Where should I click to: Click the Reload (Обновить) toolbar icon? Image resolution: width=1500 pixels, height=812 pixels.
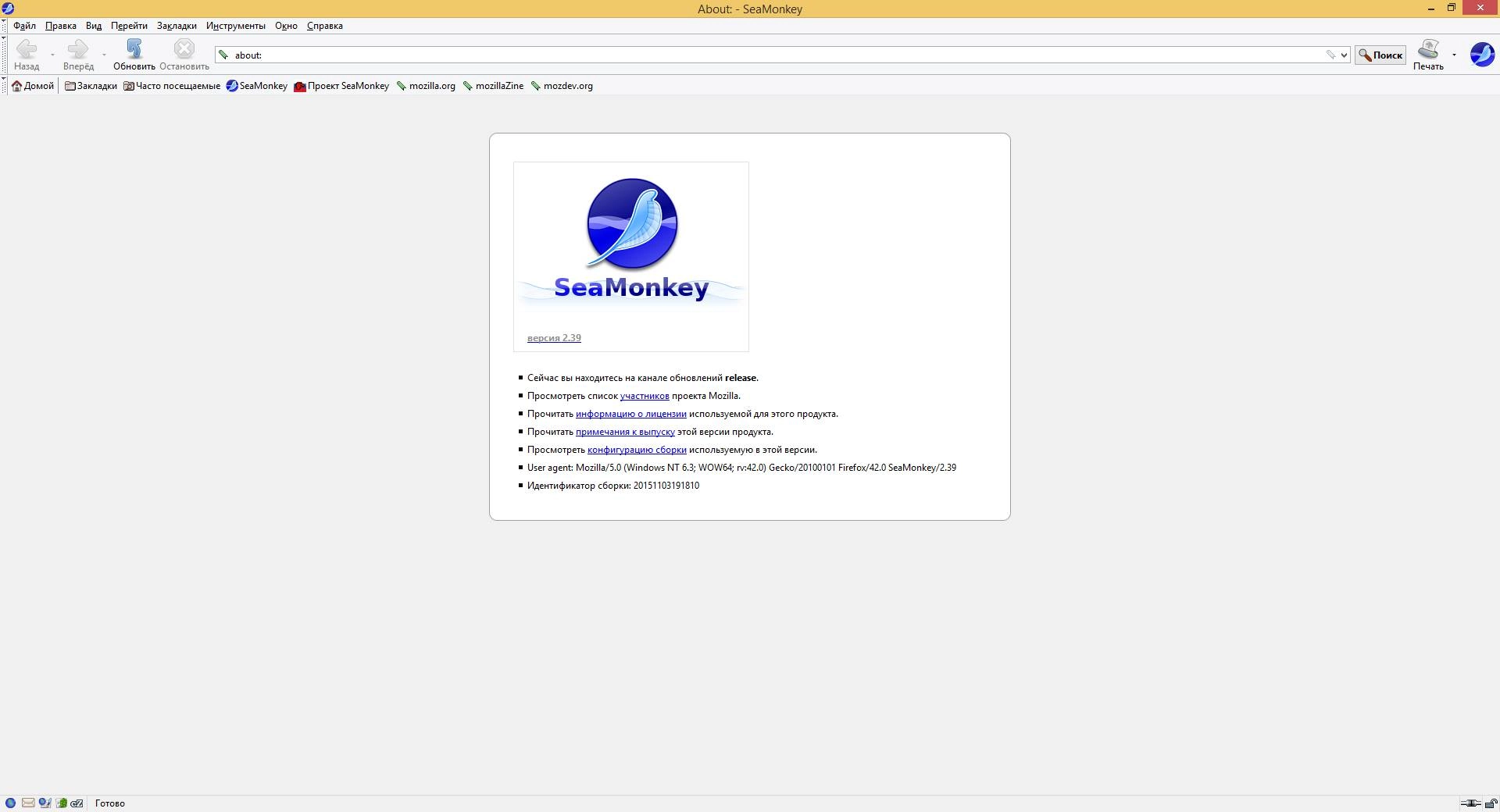pyautogui.click(x=134, y=49)
